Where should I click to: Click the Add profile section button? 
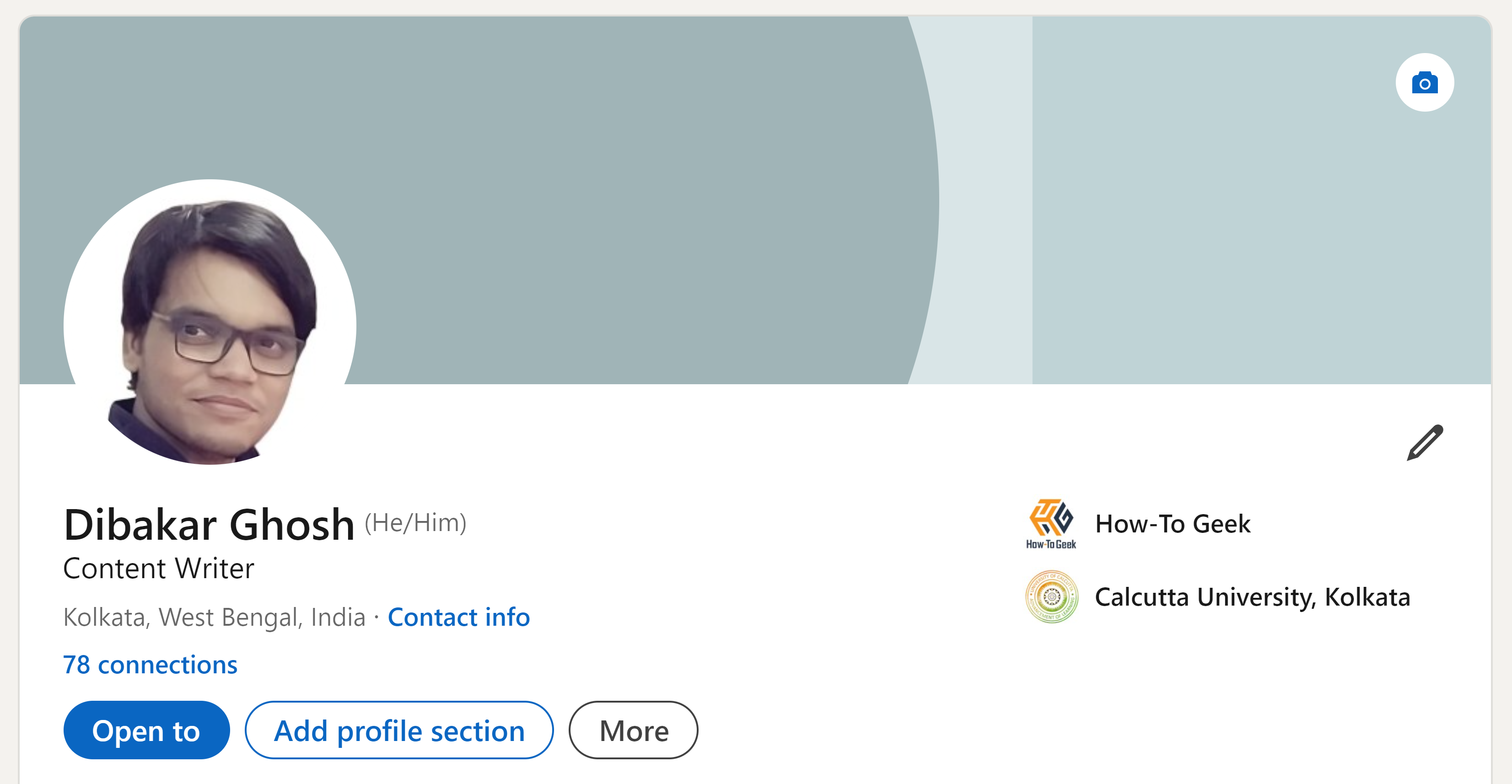click(x=399, y=730)
